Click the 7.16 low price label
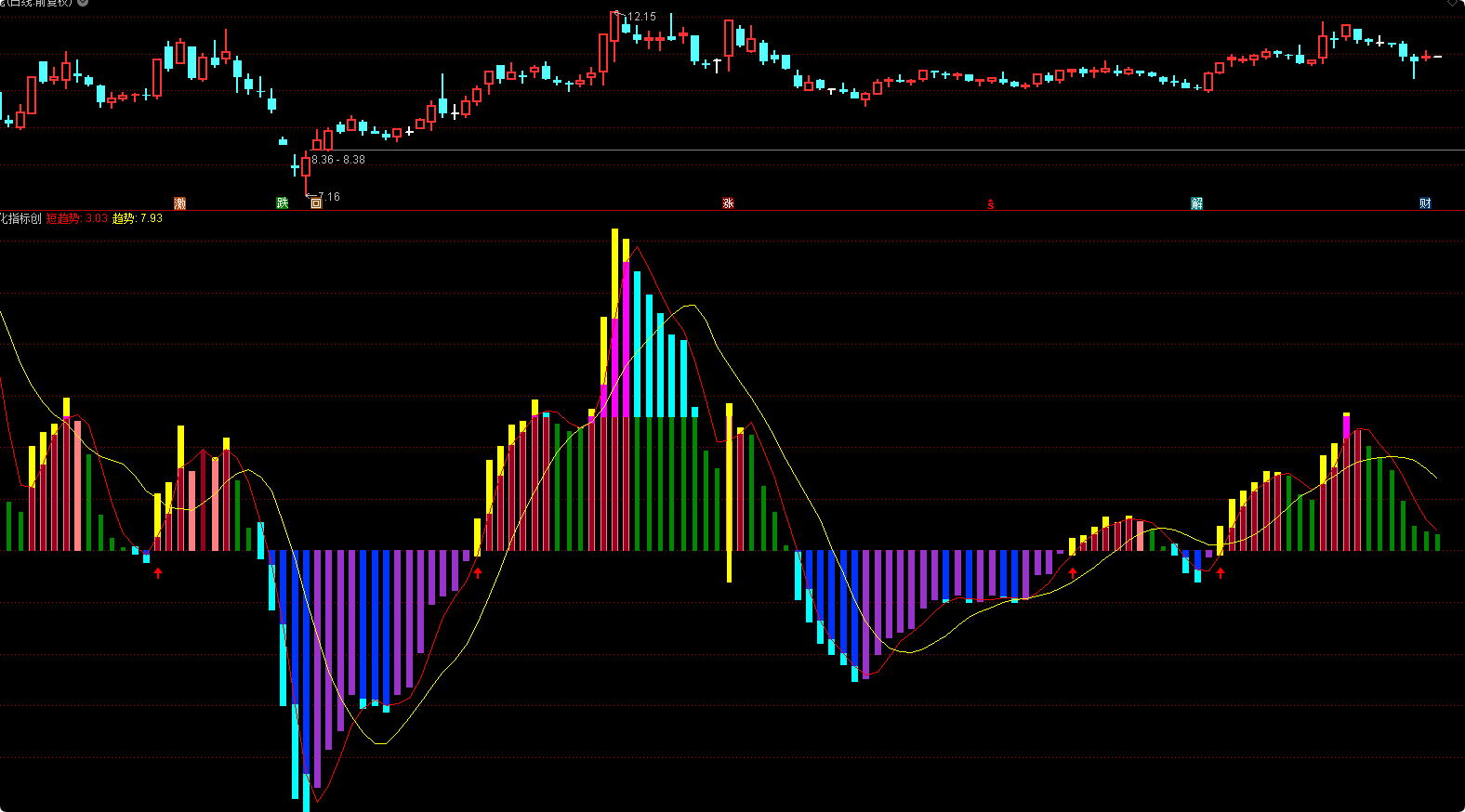 tap(329, 197)
